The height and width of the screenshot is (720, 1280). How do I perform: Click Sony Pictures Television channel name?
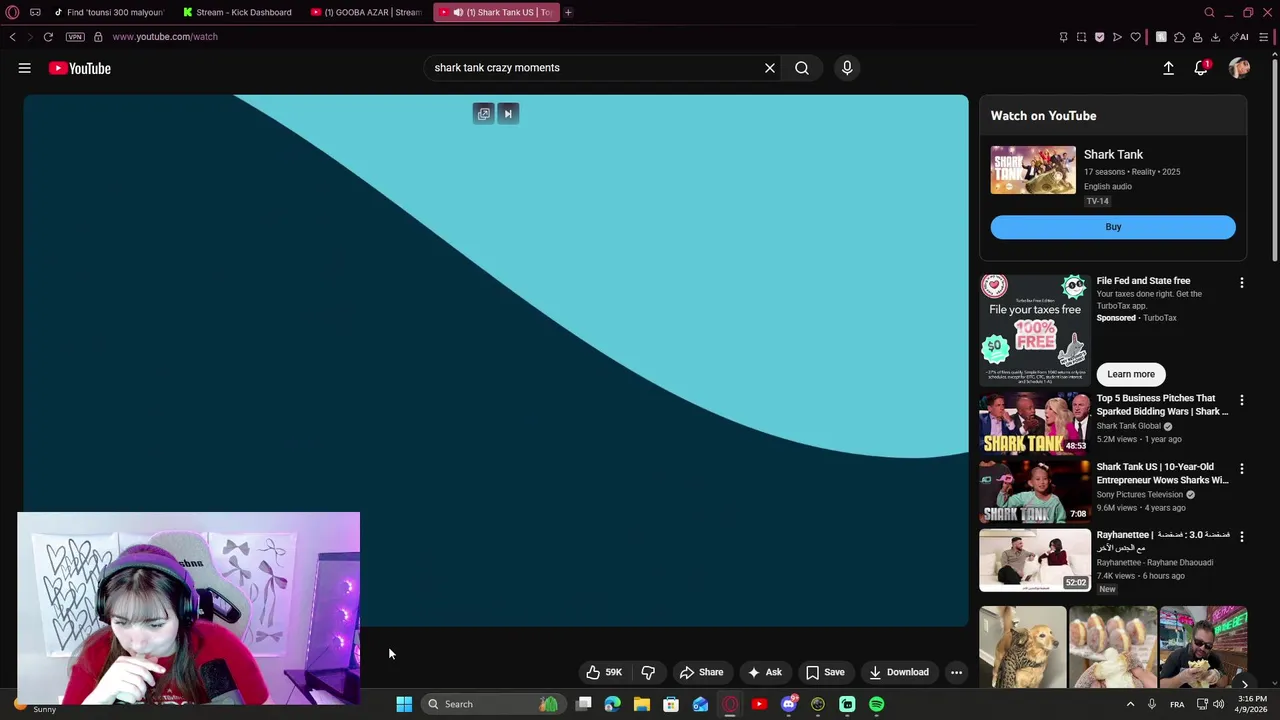pos(1139,494)
